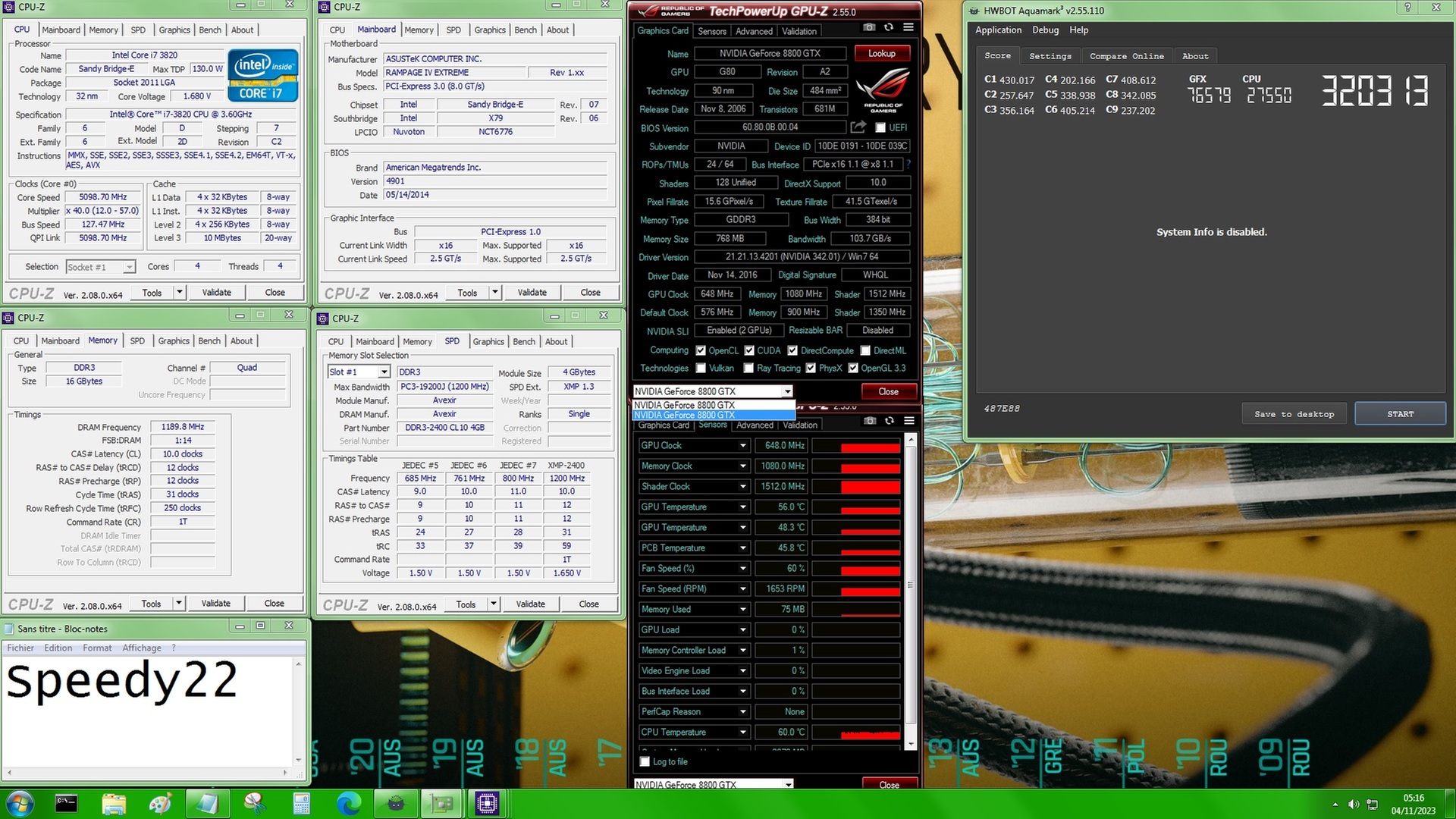This screenshot has height=819, width=1456.
Task: Expand Tools dropdown arrow in CPU-Z SPD window
Action: [x=494, y=604]
